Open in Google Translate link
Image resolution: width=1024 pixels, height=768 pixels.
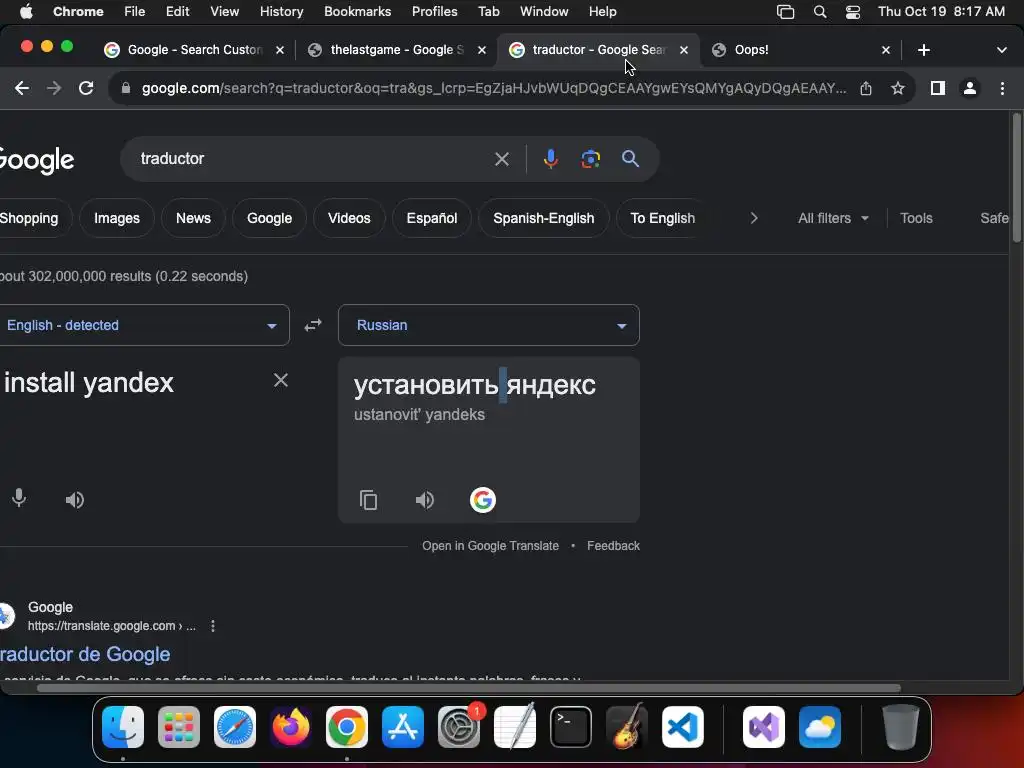490,546
